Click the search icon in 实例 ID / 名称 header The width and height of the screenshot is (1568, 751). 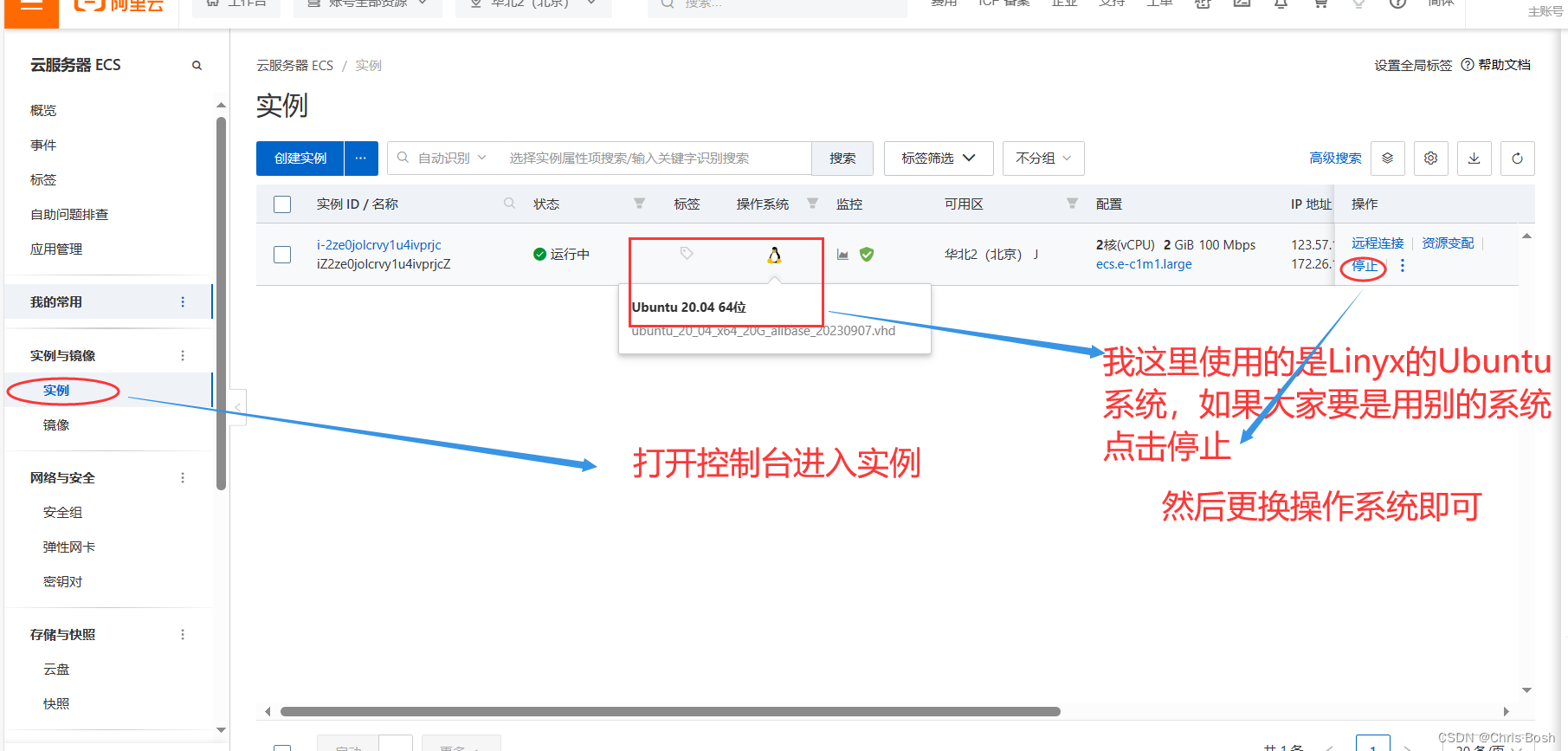tap(510, 204)
